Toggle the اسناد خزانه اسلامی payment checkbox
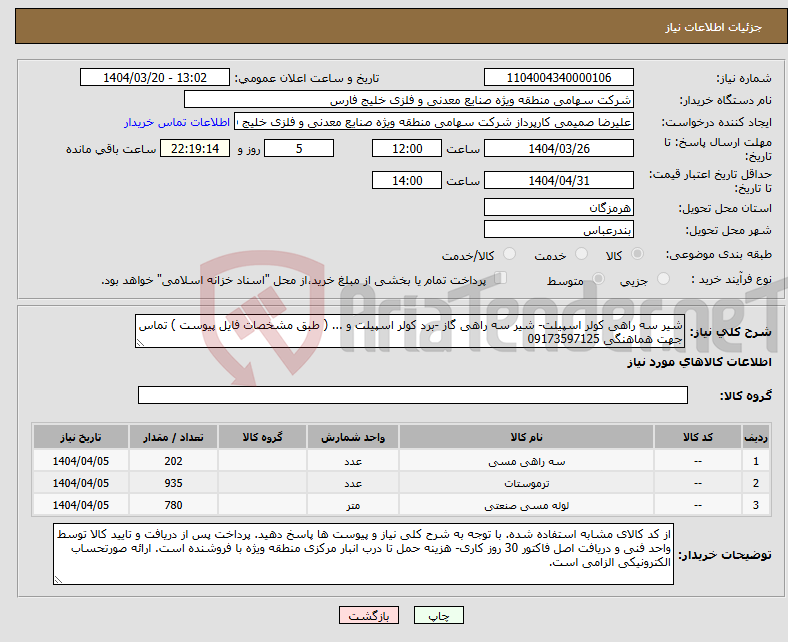The height and width of the screenshot is (642, 788). pyautogui.click(x=501, y=278)
